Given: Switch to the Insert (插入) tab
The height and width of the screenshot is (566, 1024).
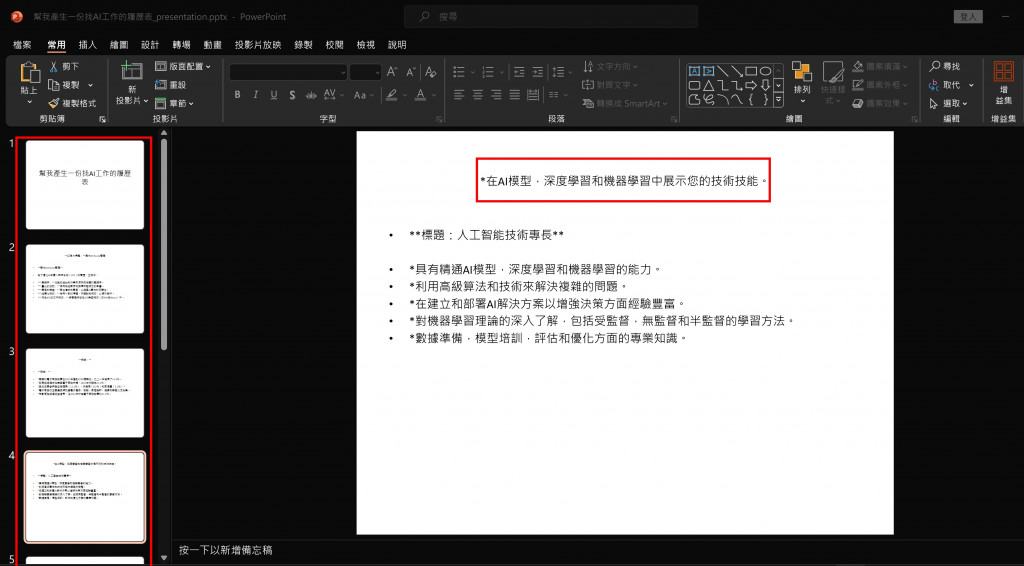Looking at the screenshot, I should (x=88, y=44).
